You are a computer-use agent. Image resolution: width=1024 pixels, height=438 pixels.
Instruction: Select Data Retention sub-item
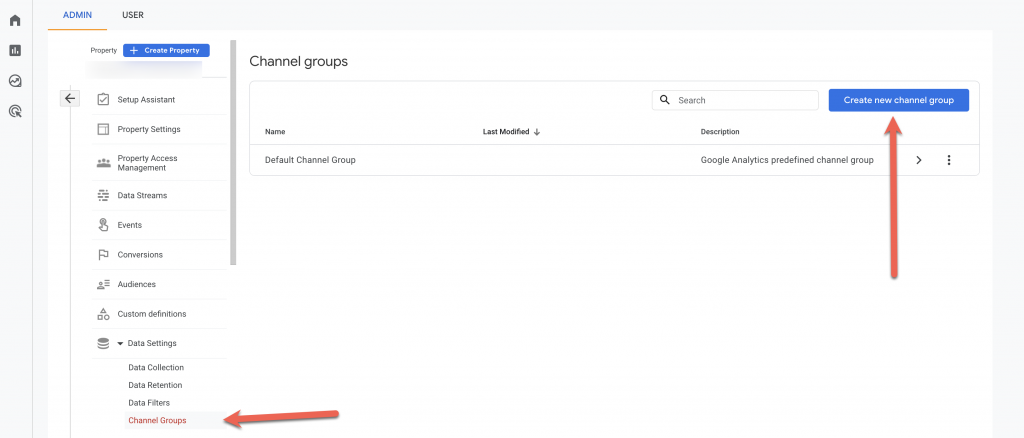tap(155, 385)
